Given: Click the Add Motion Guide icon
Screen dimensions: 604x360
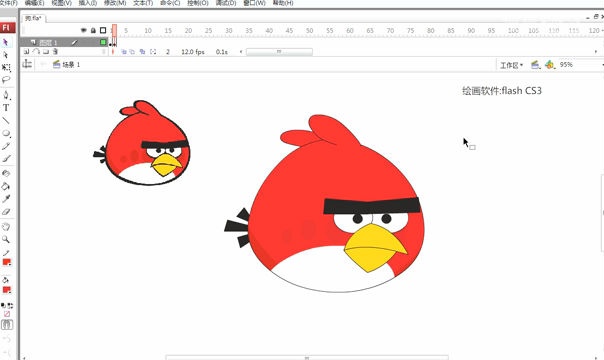Looking at the screenshot, I should point(36,52).
